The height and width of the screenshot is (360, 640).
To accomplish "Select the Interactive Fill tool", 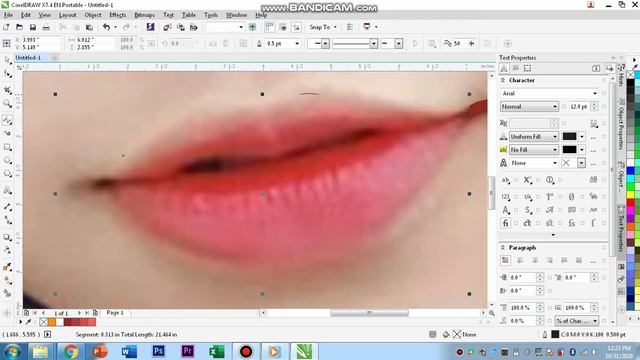I will (x=7, y=280).
